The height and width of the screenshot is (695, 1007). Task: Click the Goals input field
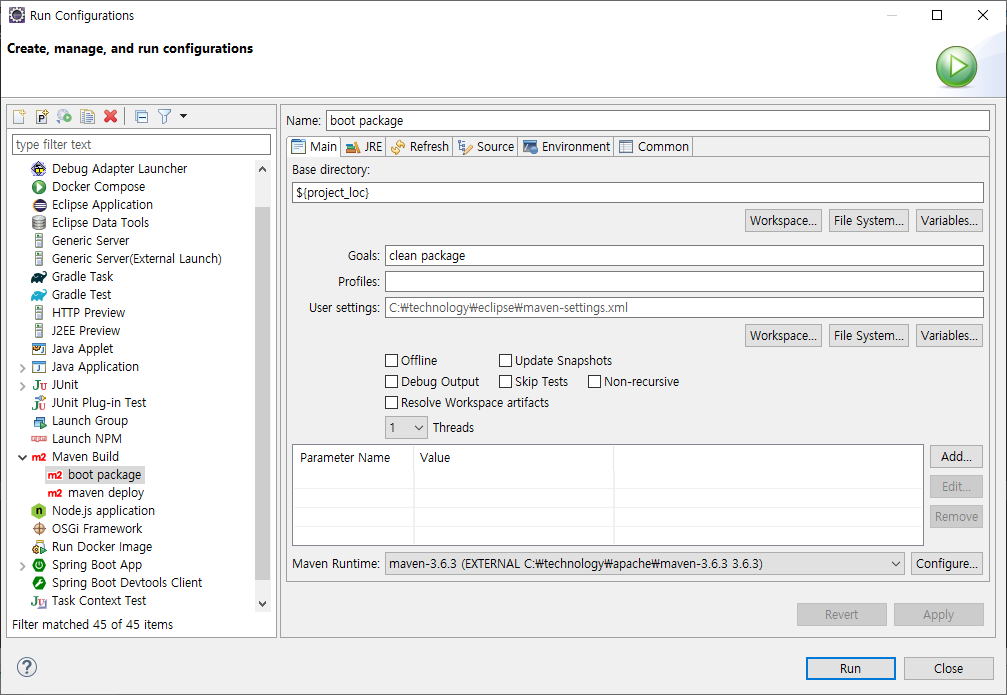[684, 256]
